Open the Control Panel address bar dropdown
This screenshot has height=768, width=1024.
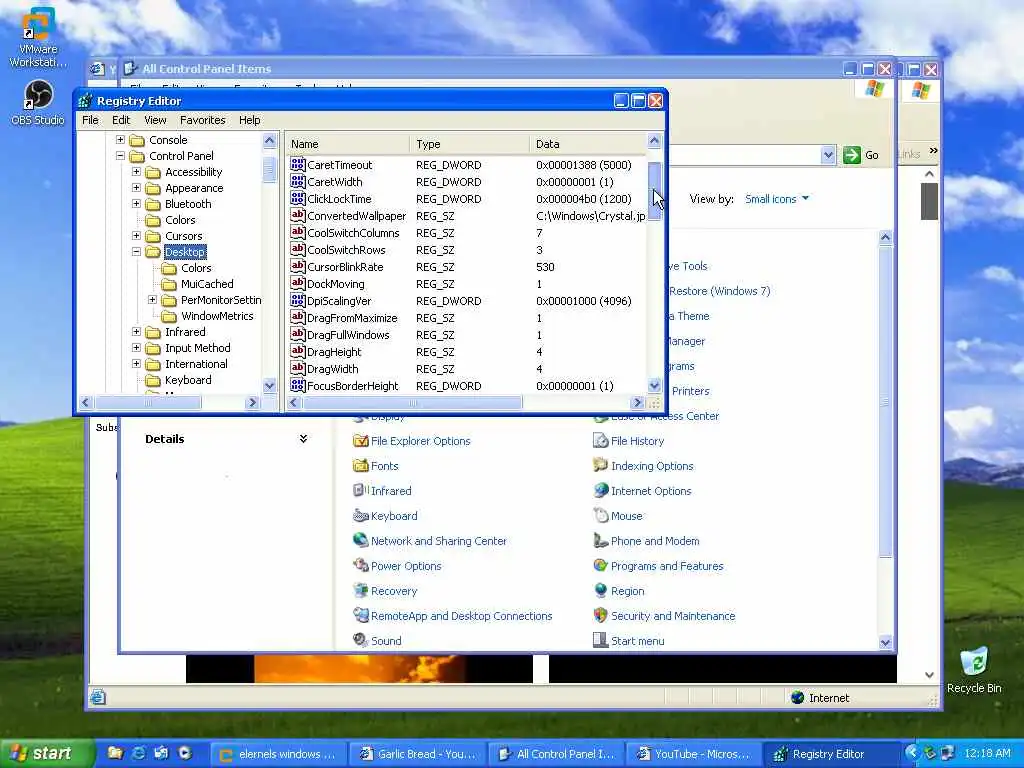[x=828, y=155]
